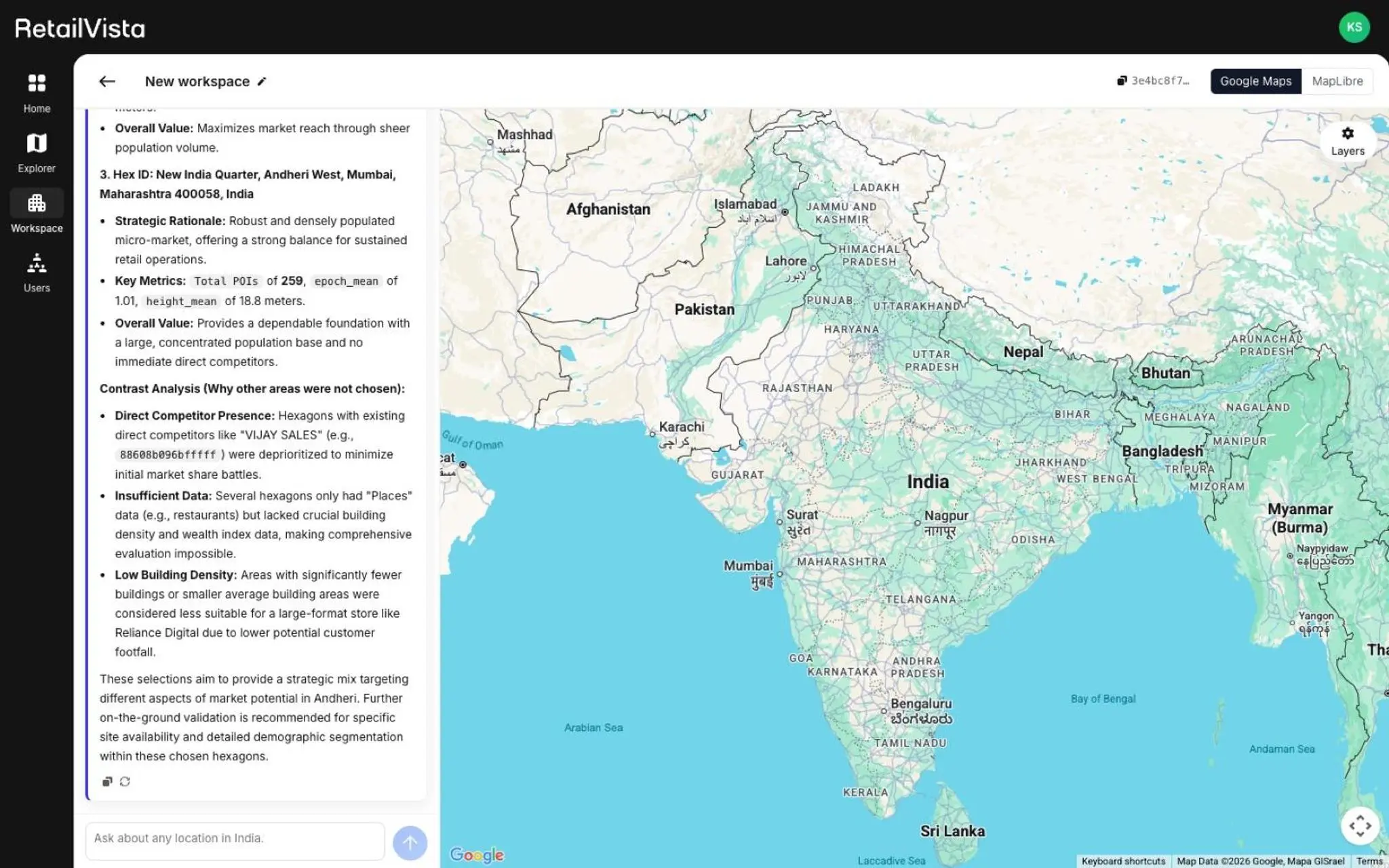Click the Google logo on map

(x=477, y=854)
